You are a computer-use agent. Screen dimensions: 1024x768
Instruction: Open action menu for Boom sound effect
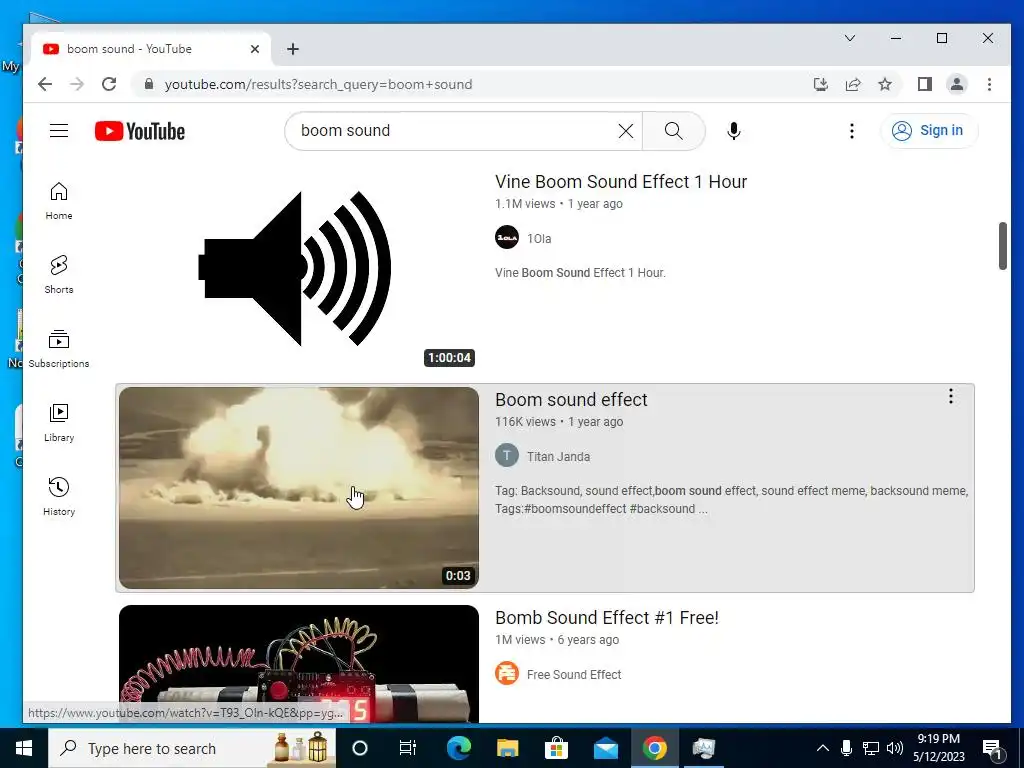click(x=951, y=396)
